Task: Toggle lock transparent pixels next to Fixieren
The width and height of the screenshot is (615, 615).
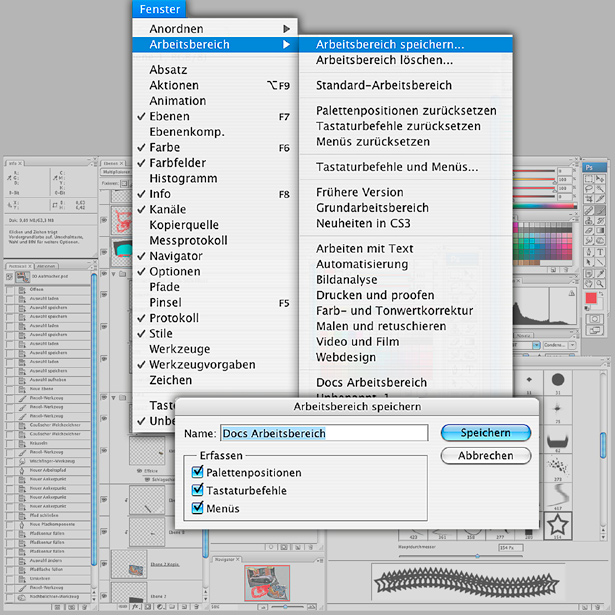Action: 124,183
